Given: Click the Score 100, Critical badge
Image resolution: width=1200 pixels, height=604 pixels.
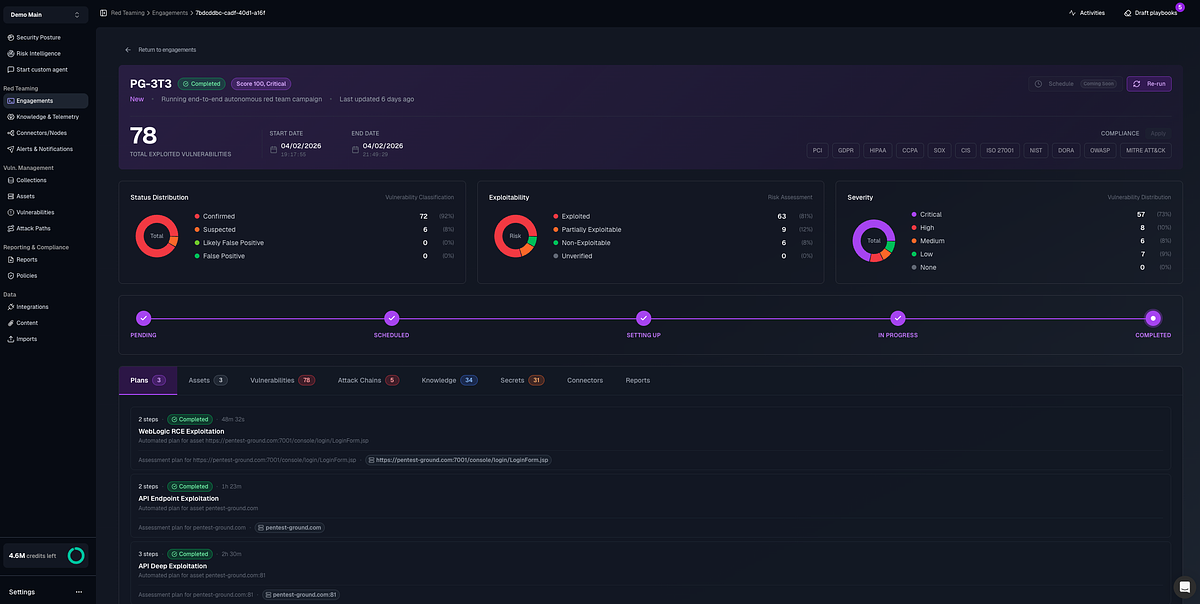Looking at the screenshot, I should (x=261, y=84).
